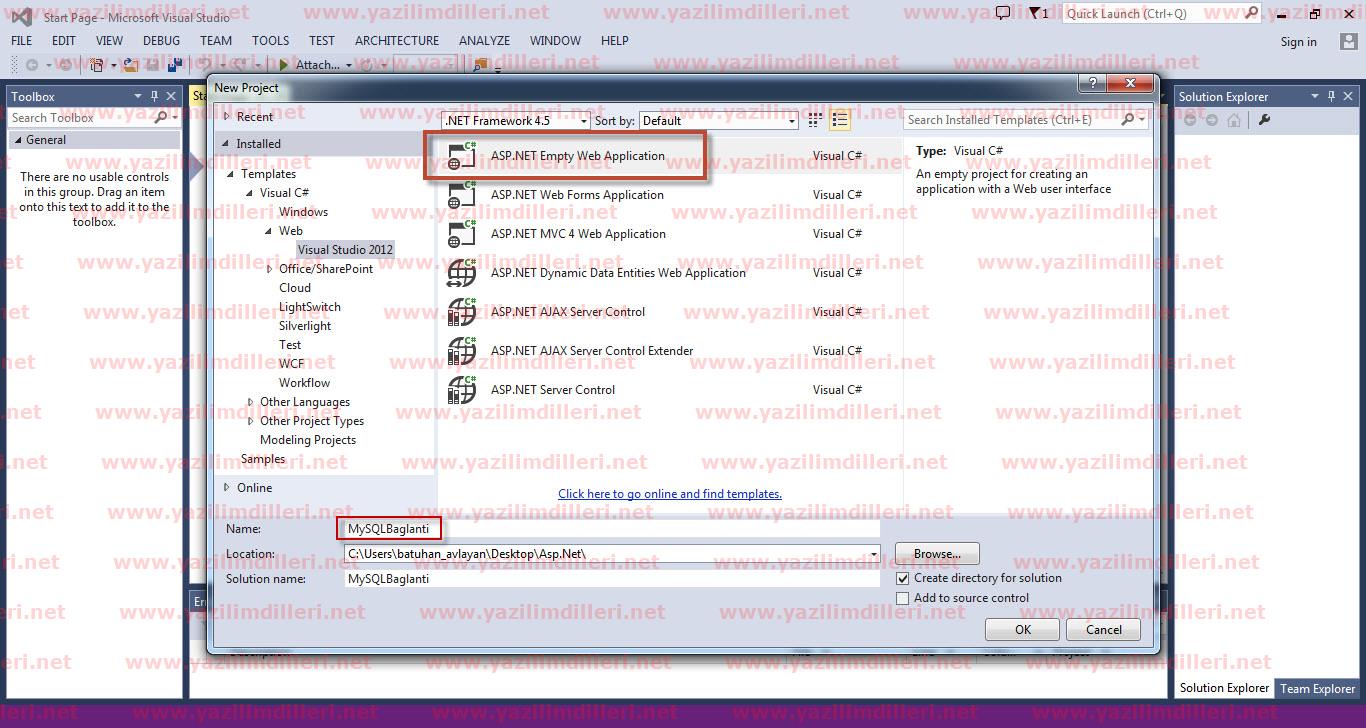Viewport: 1366px width, 728px height.
Task: Select Silverlight in the templates tree
Action: pyautogui.click(x=305, y=326)
